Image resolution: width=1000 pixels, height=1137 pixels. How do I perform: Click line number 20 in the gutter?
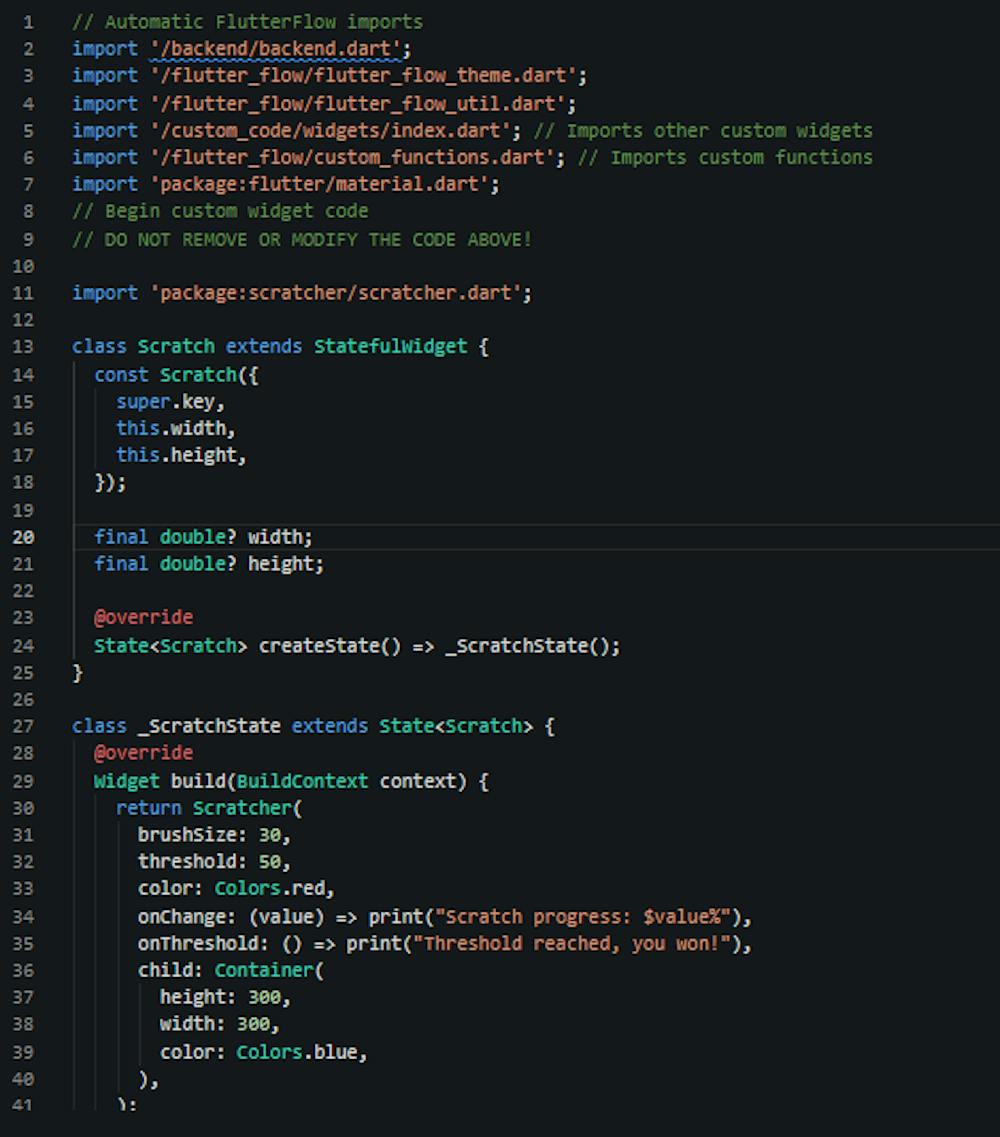point(23,537)
